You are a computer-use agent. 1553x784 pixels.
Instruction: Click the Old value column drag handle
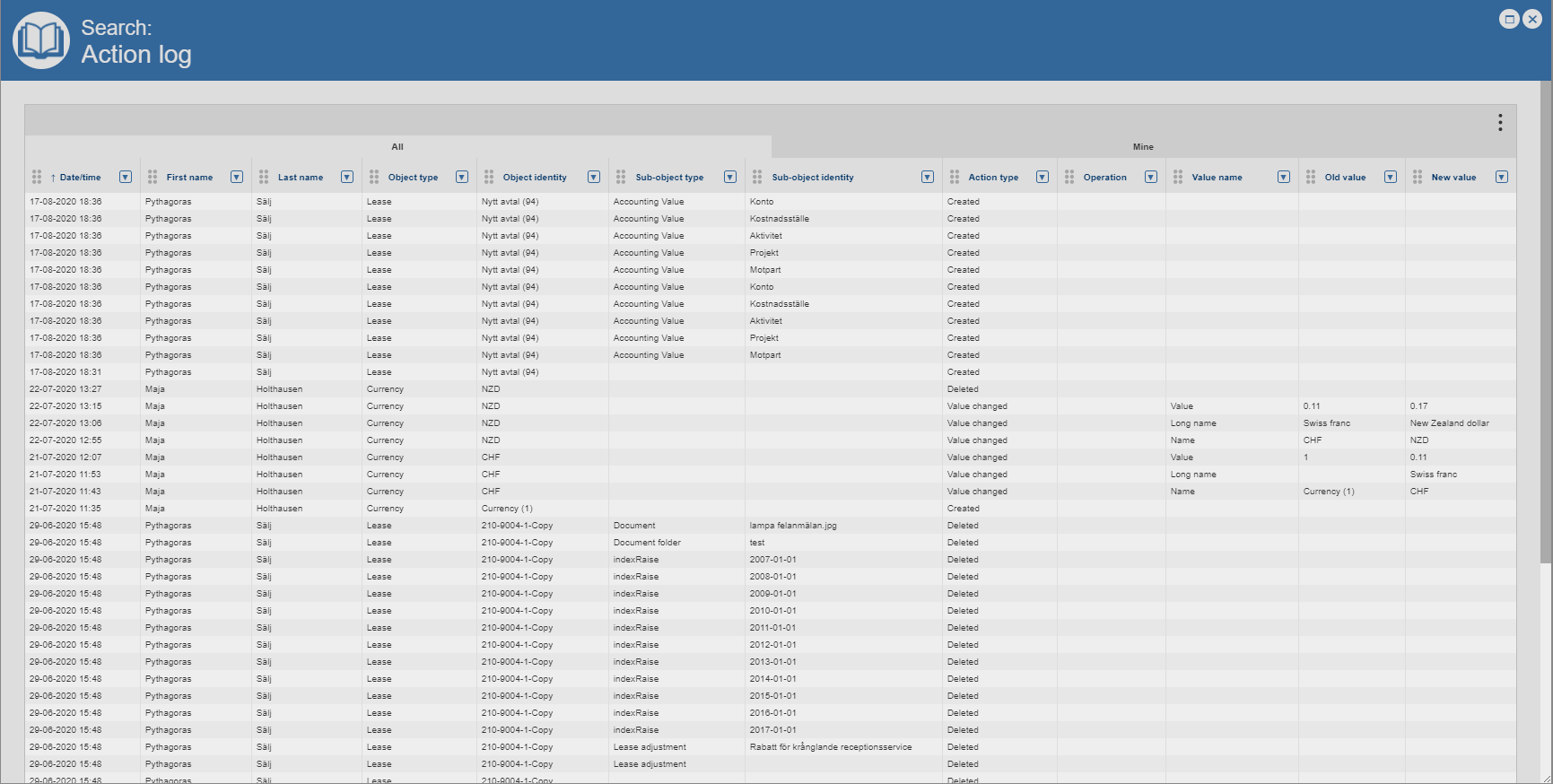coord(1311,177)
